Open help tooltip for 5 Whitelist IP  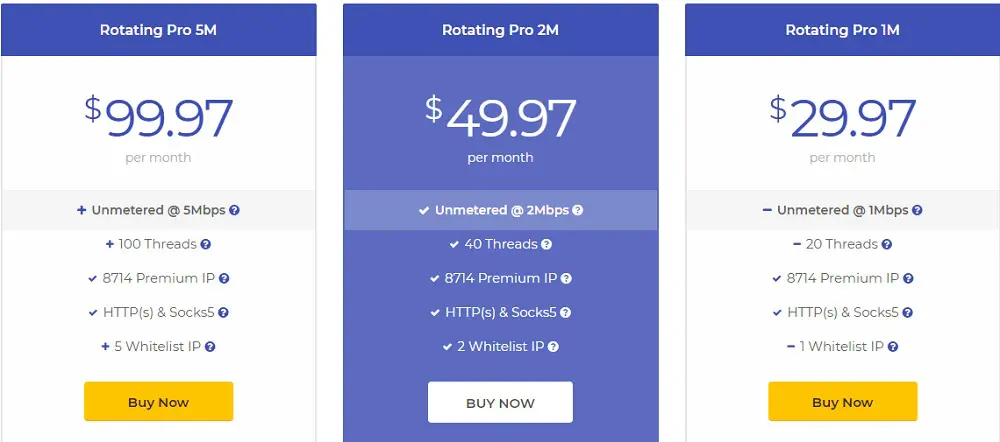click(x=210, y=347)
